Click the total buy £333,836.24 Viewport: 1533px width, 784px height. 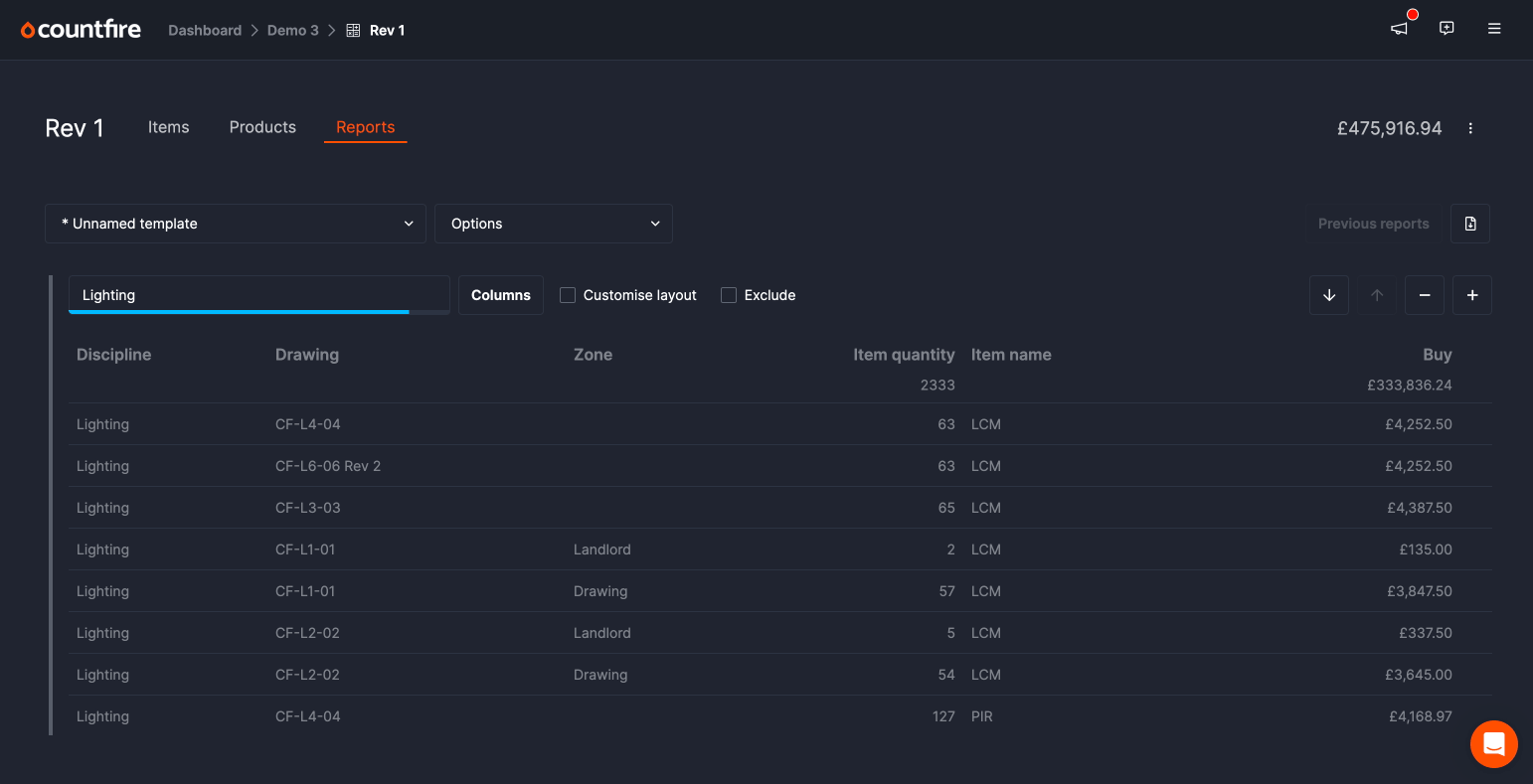coord(1410,385)
